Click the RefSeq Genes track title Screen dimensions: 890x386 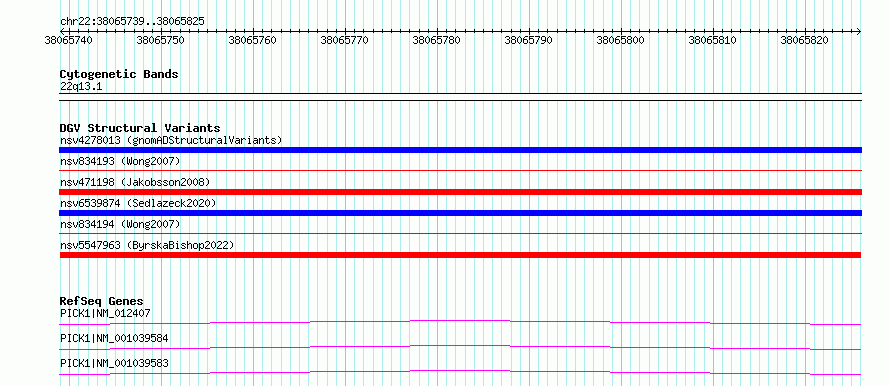coord(102,301)
